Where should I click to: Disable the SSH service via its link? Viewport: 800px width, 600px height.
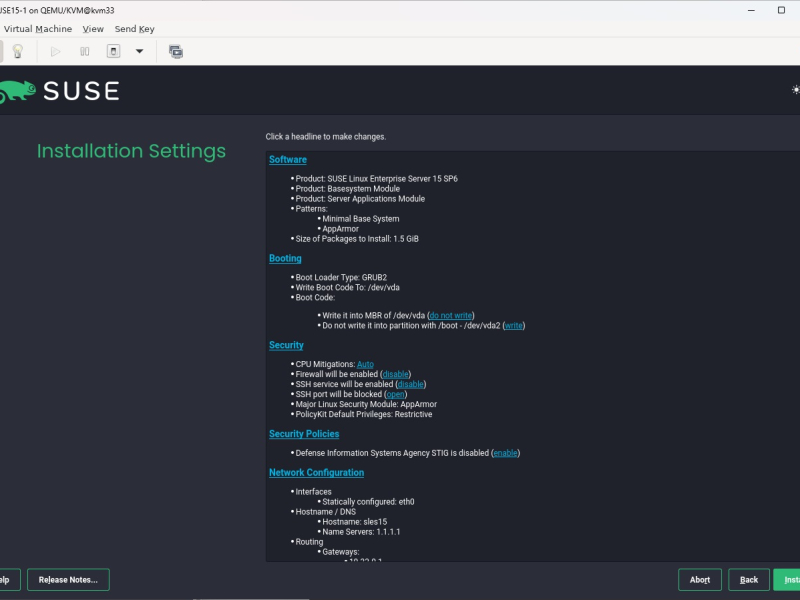click(411, 384)
